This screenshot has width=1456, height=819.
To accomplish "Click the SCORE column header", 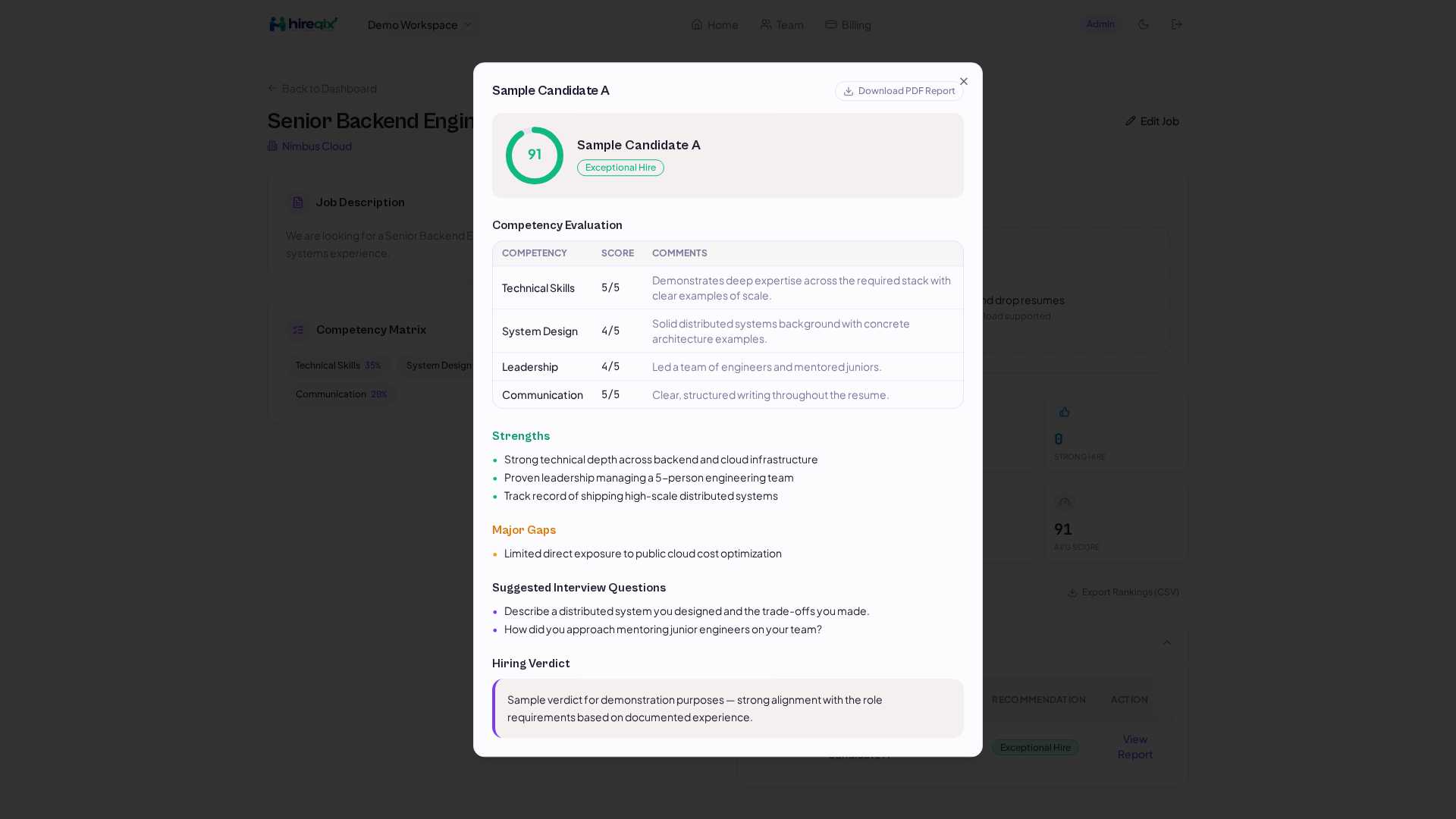I will tap(617, 253).
